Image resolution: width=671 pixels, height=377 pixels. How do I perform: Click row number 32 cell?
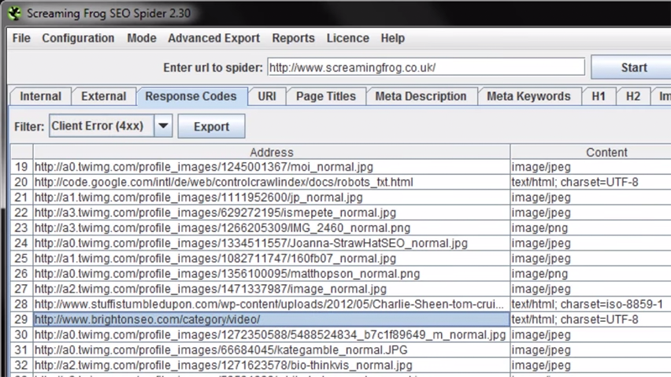(21, 365)
